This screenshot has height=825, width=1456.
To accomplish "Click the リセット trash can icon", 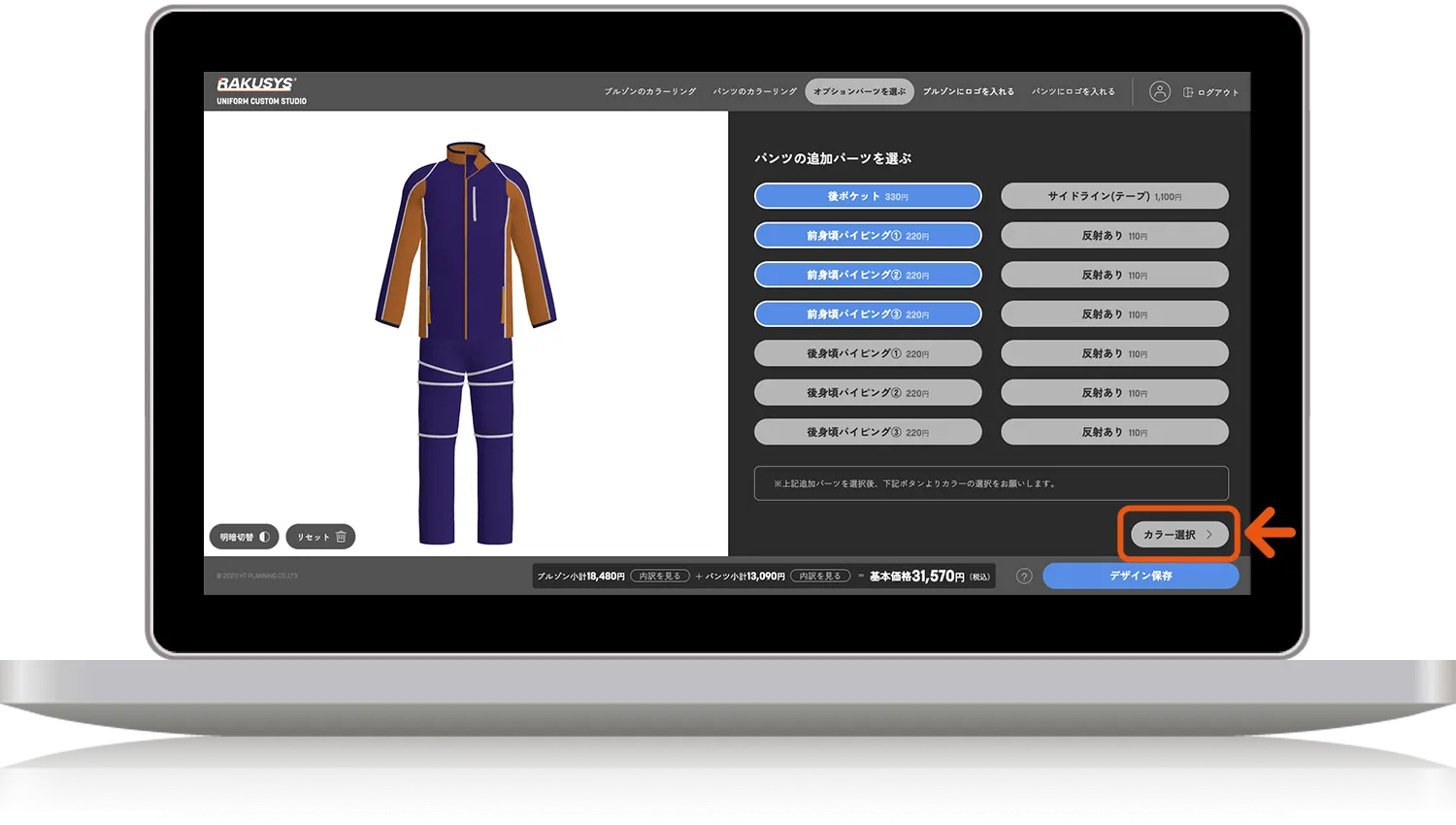I will coord(341,537).
